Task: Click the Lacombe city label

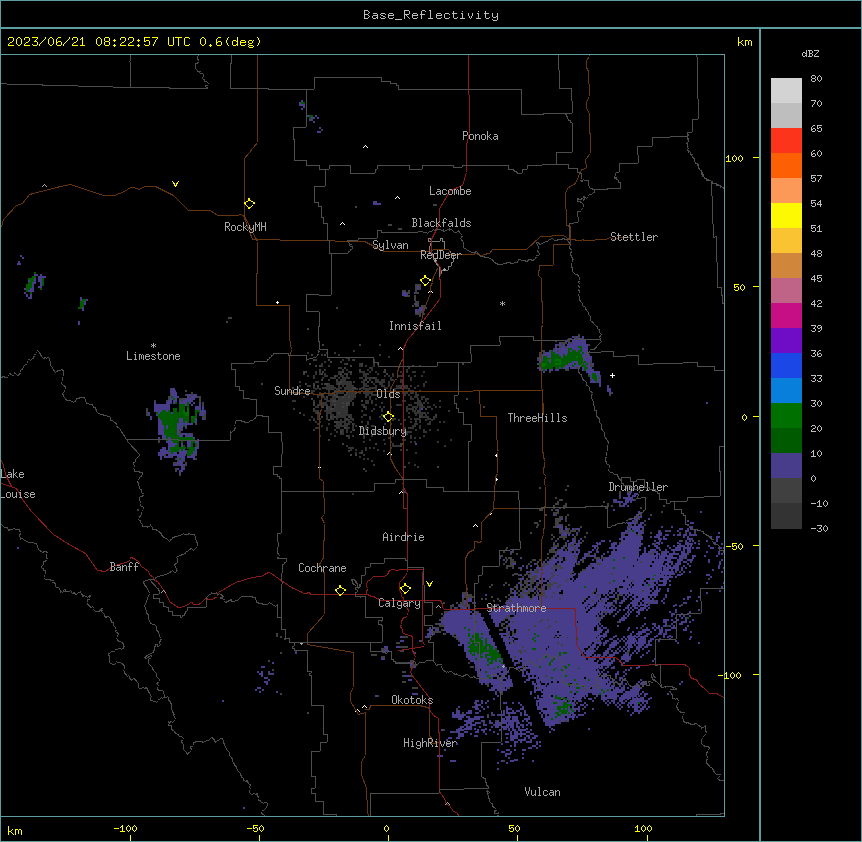Action: [x=450, y=191]
